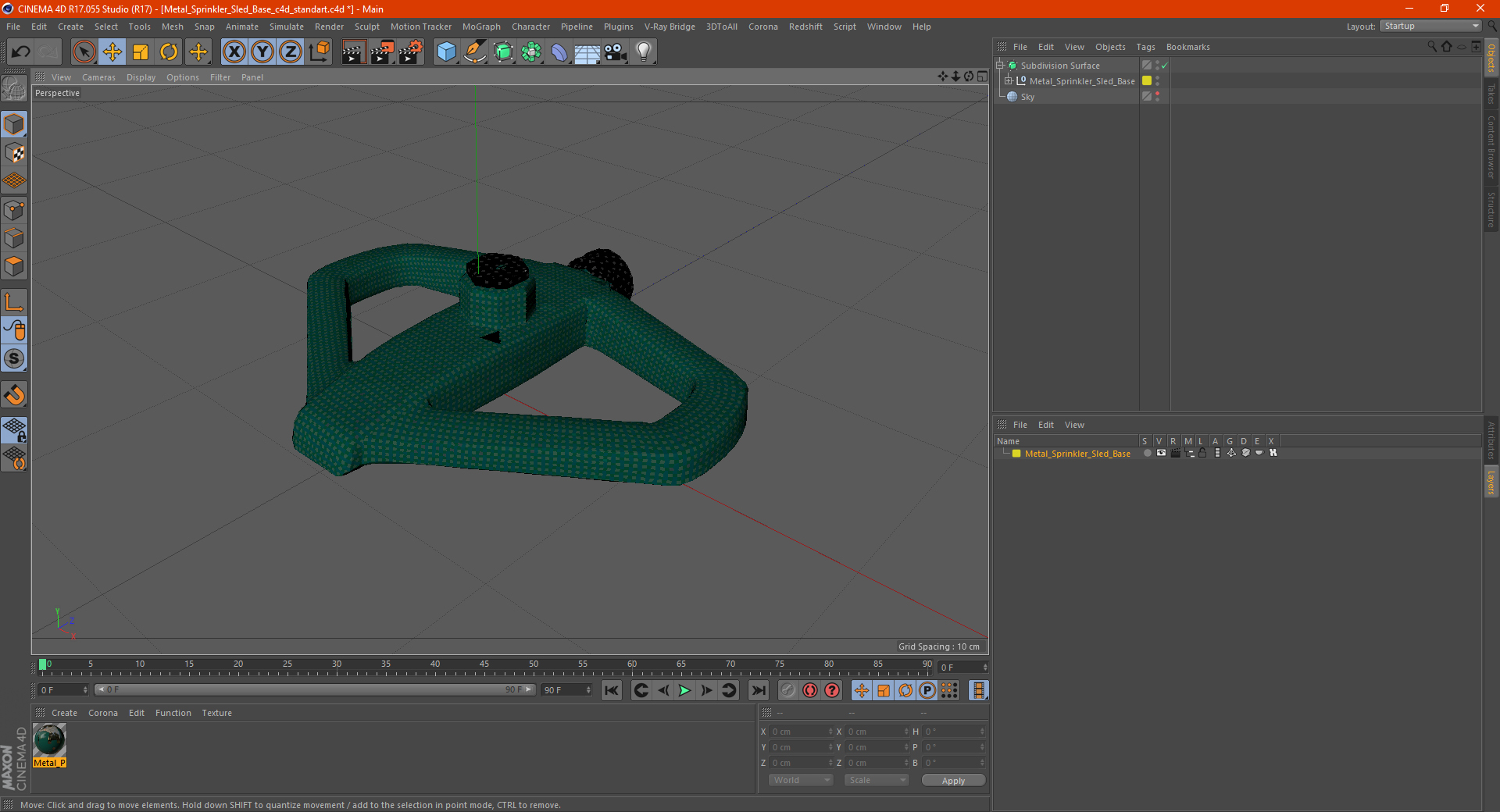Render the view with clapperboard icon
Image resolution: width=1500 pixels, height=812 pixels.
click(x=353, y=52)
